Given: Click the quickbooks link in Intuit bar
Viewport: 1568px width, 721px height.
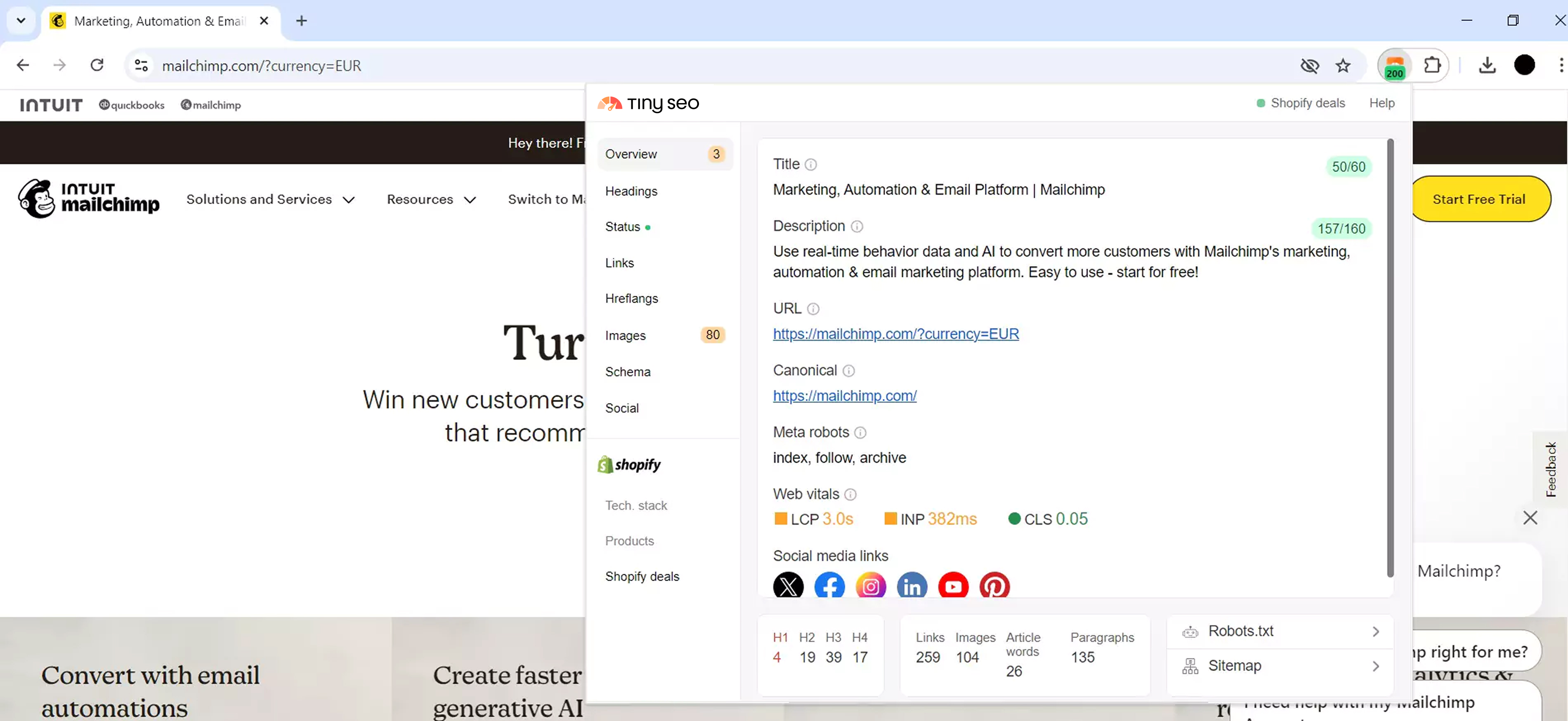Looking at the screenshot, I should pos(132,105).
